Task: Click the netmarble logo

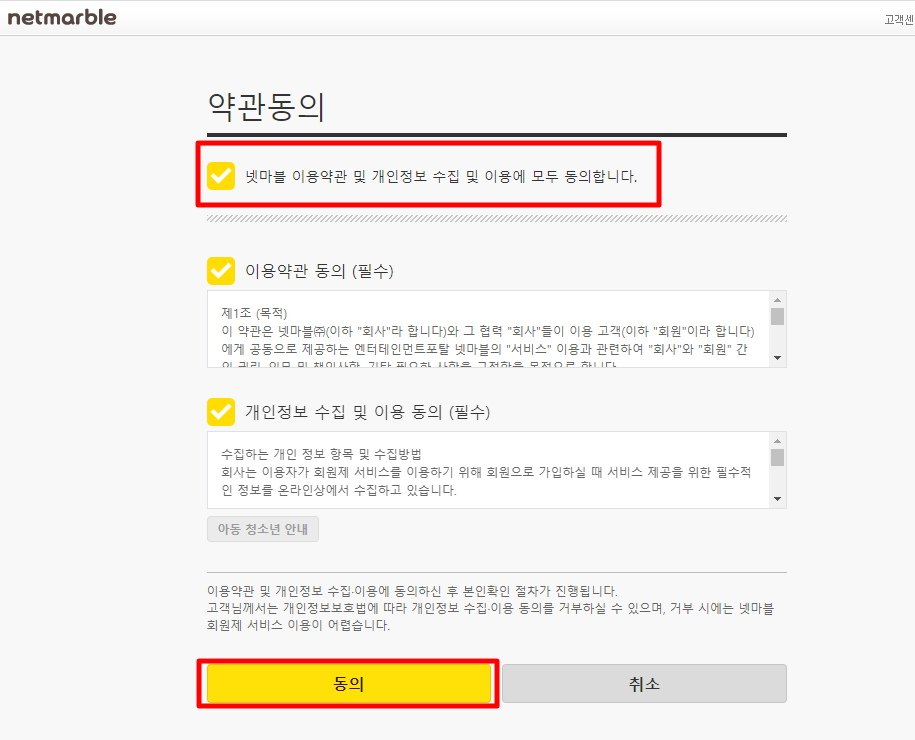Action: click(x=62, y=17)
